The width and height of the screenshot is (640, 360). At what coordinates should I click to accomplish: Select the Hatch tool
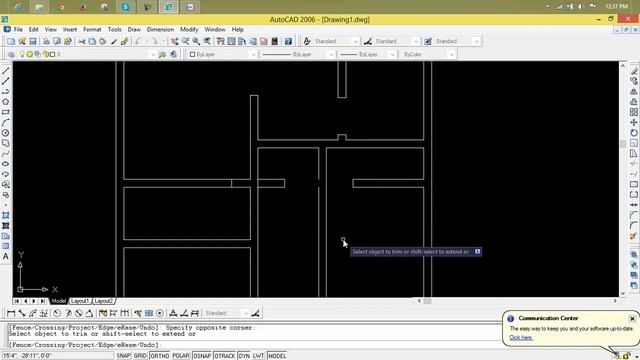(6, 215)
